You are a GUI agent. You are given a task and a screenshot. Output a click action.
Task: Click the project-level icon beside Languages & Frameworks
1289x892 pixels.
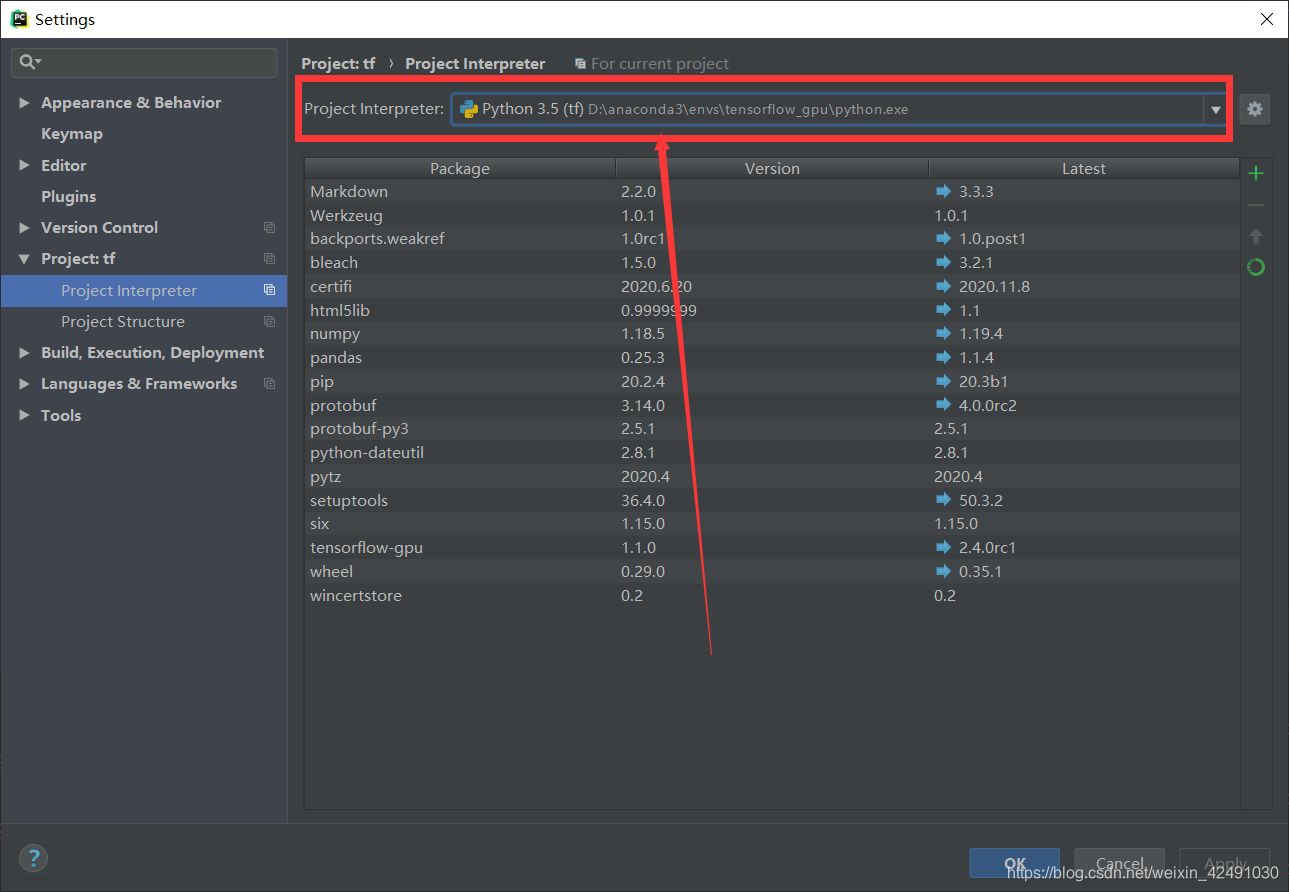point(269,384)
